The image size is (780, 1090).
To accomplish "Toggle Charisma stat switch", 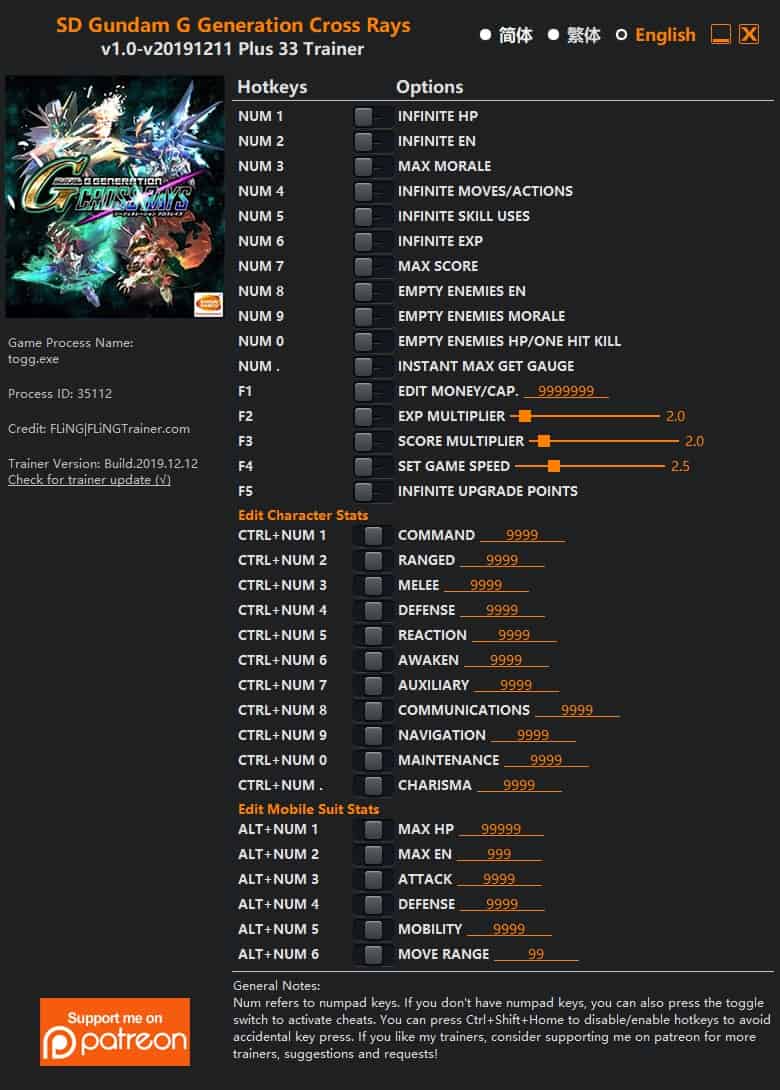I will click(373, 786).
